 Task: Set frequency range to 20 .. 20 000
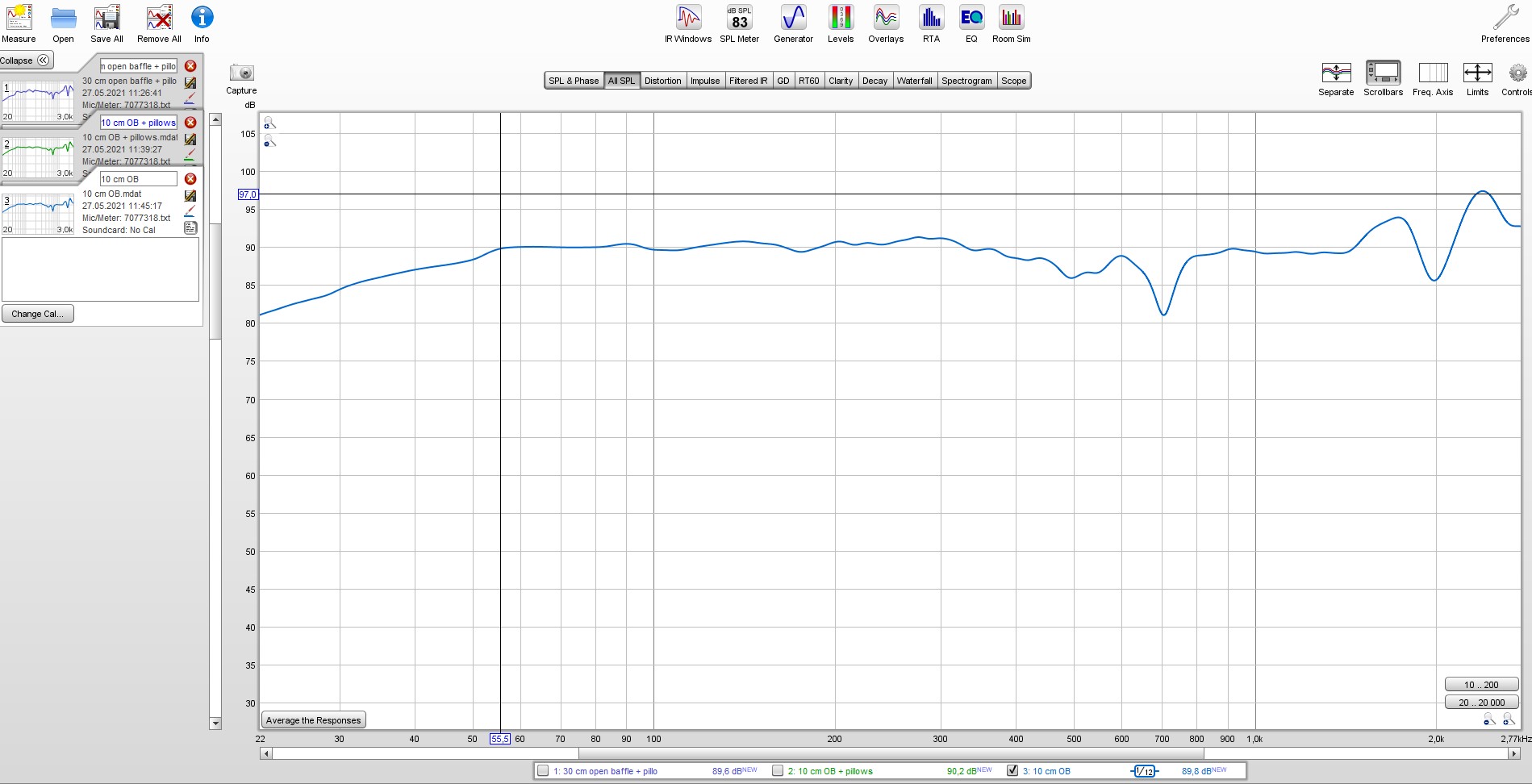point(1481,703)
